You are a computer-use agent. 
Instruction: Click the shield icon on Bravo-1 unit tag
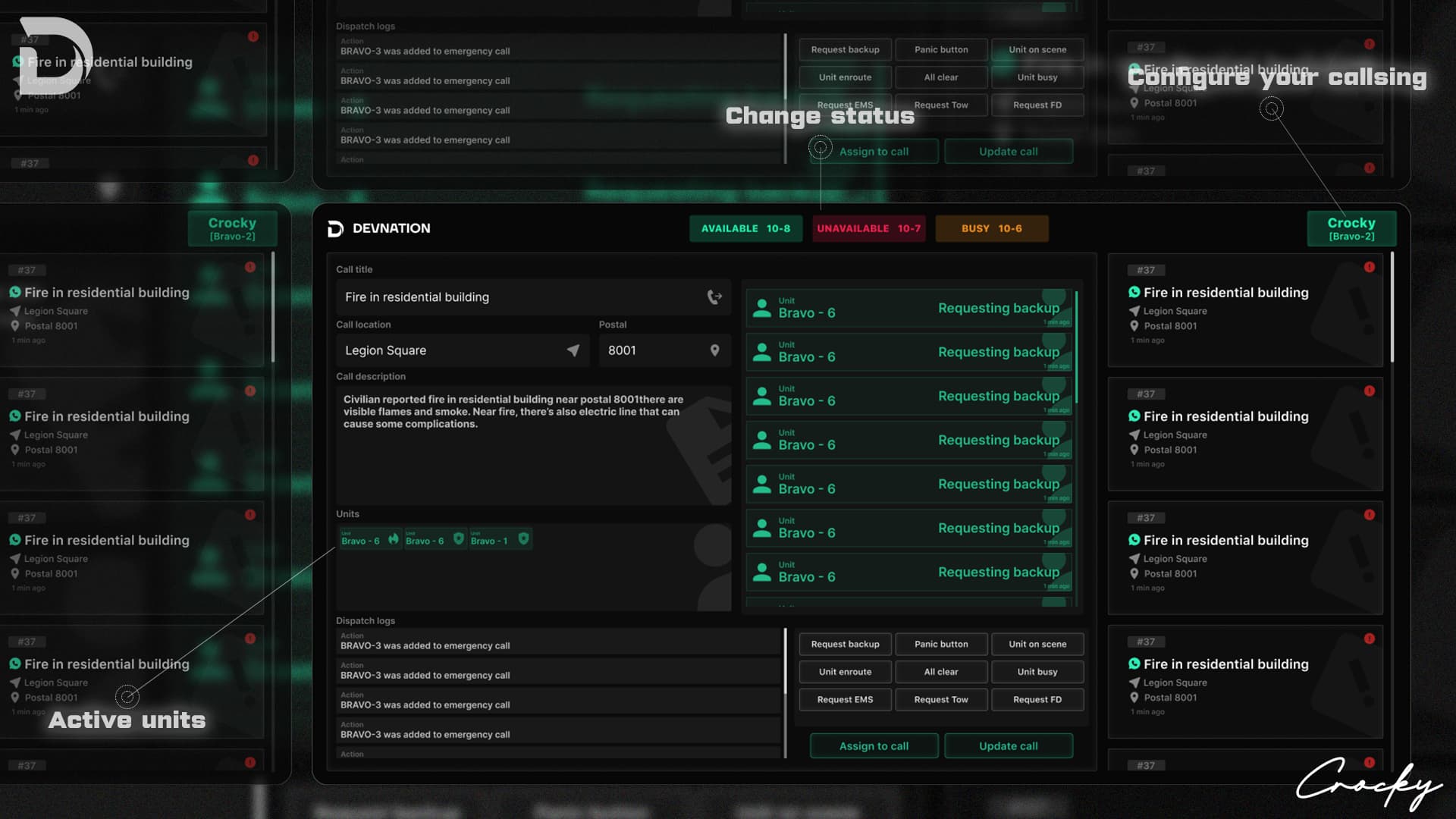coord(523,539)
